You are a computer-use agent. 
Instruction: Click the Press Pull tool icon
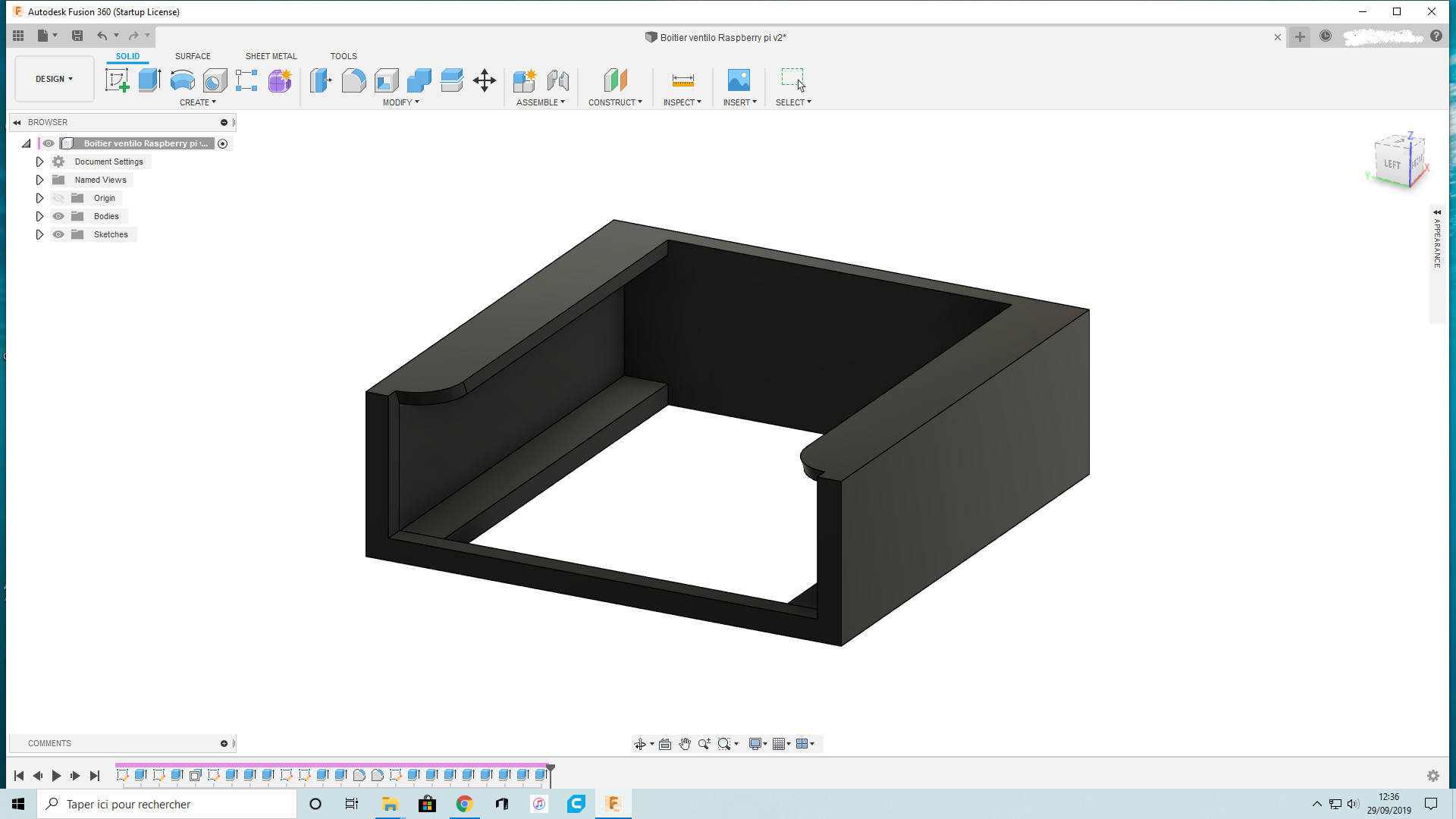pyautogui.click(x=321, y=80)
